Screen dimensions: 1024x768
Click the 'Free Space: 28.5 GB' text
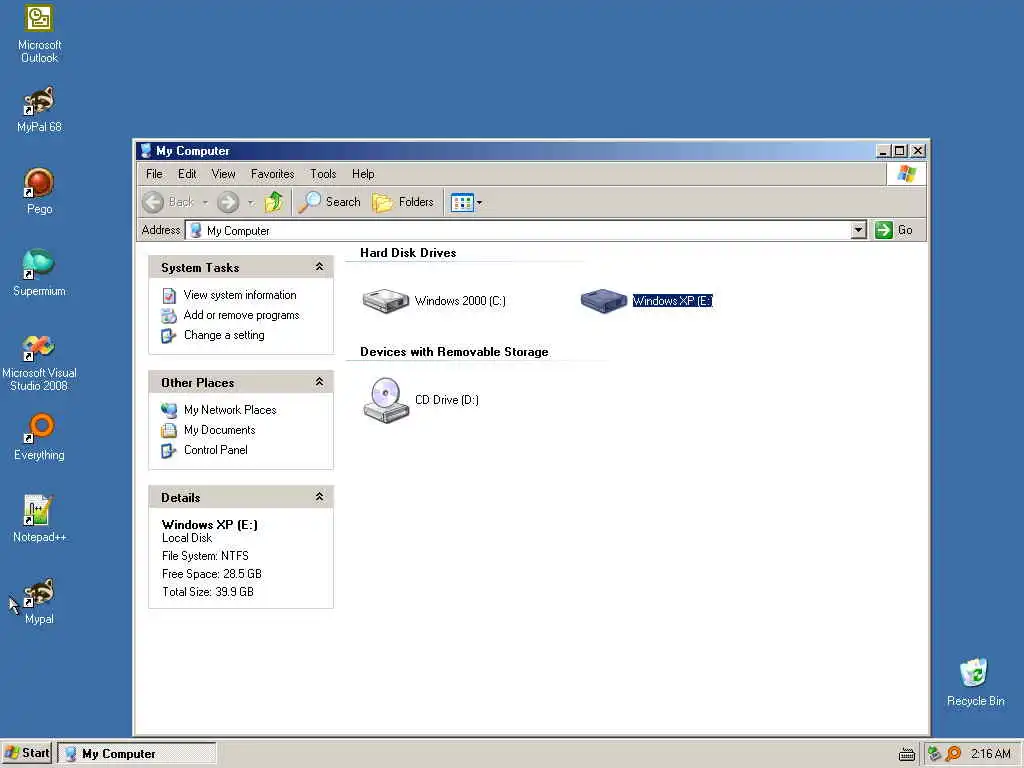(212, 574)
